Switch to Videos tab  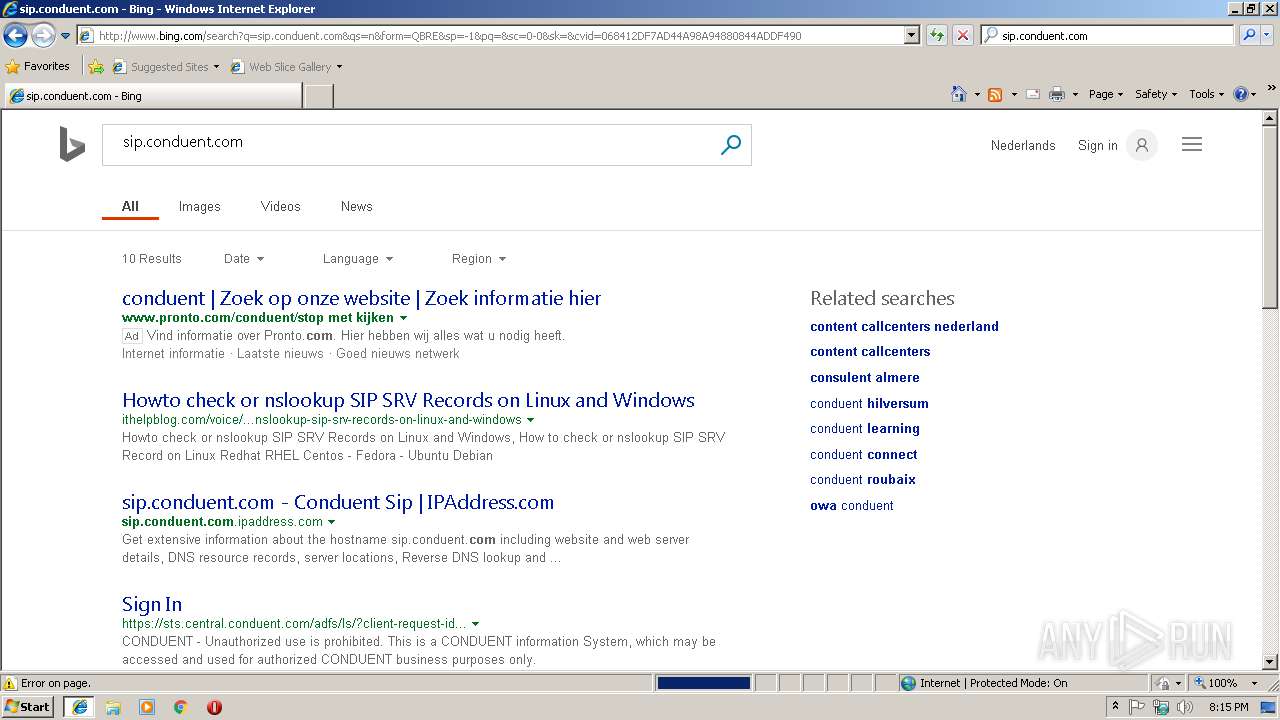(280, 206)
